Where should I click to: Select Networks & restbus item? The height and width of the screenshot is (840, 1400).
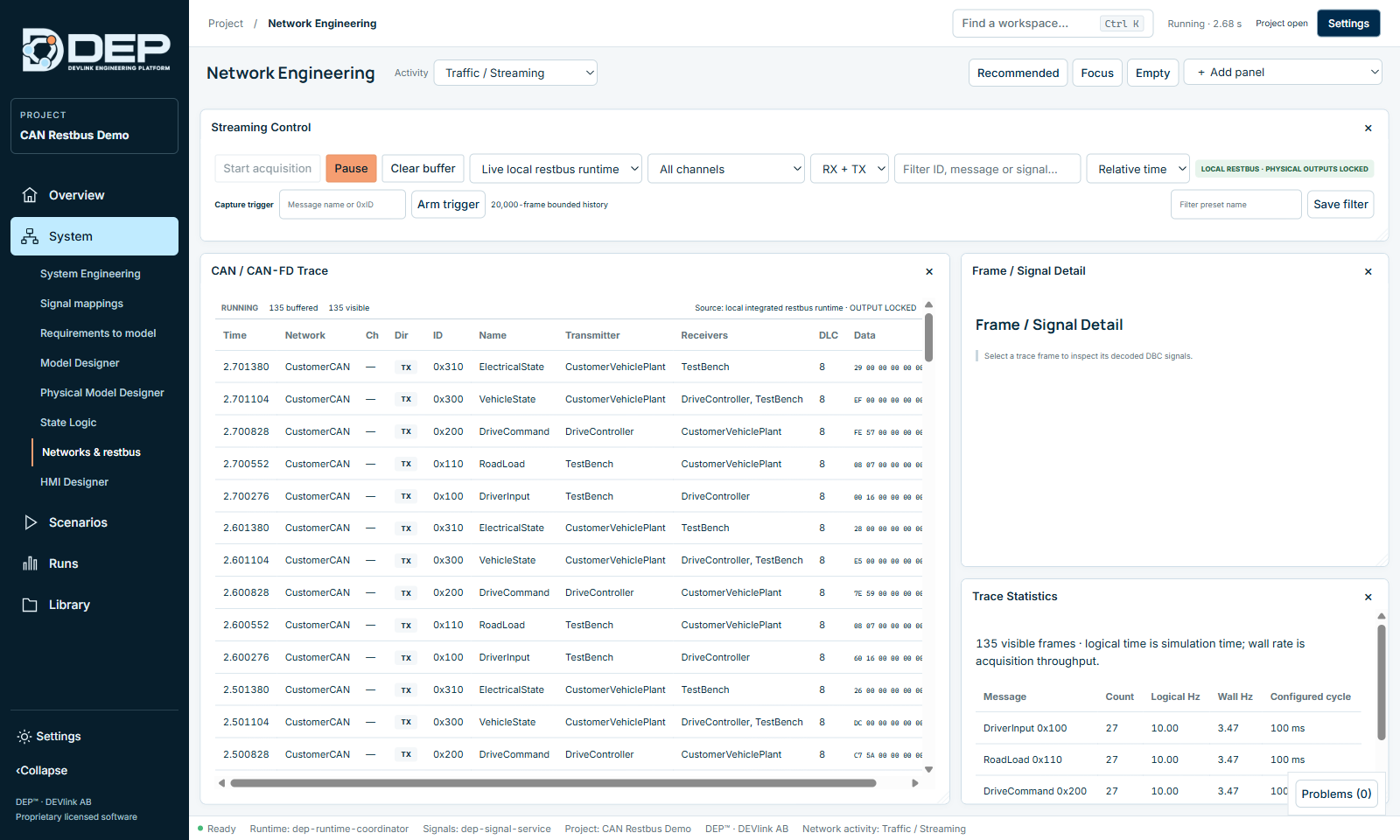point(91,452)
